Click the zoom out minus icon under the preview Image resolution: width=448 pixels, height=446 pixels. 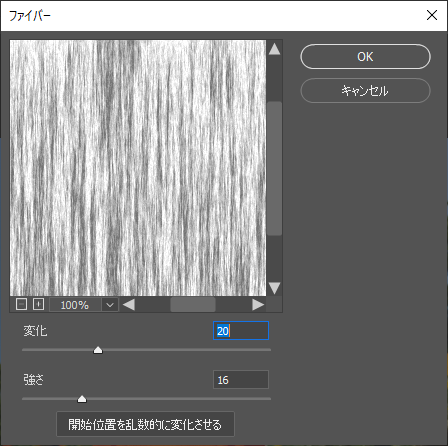(x=21, y=304)
